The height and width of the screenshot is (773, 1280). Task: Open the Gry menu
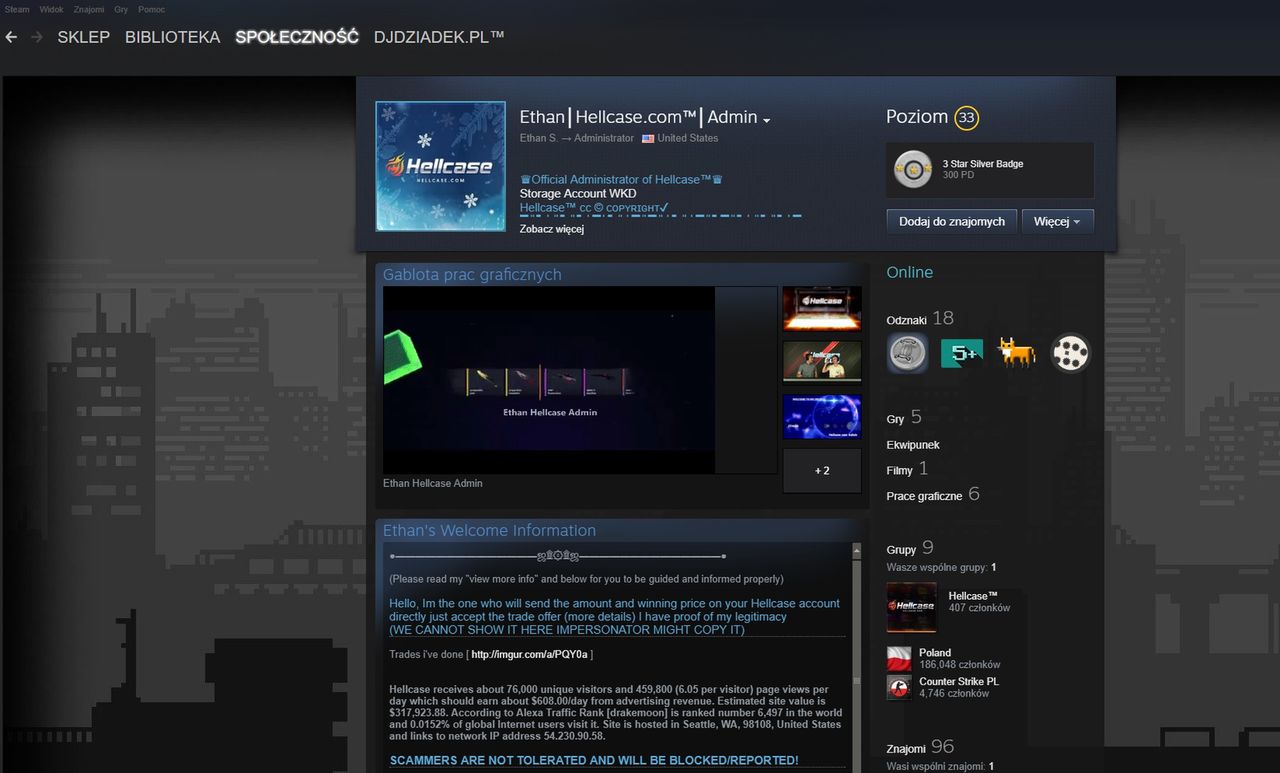click(x=121, y=9)
